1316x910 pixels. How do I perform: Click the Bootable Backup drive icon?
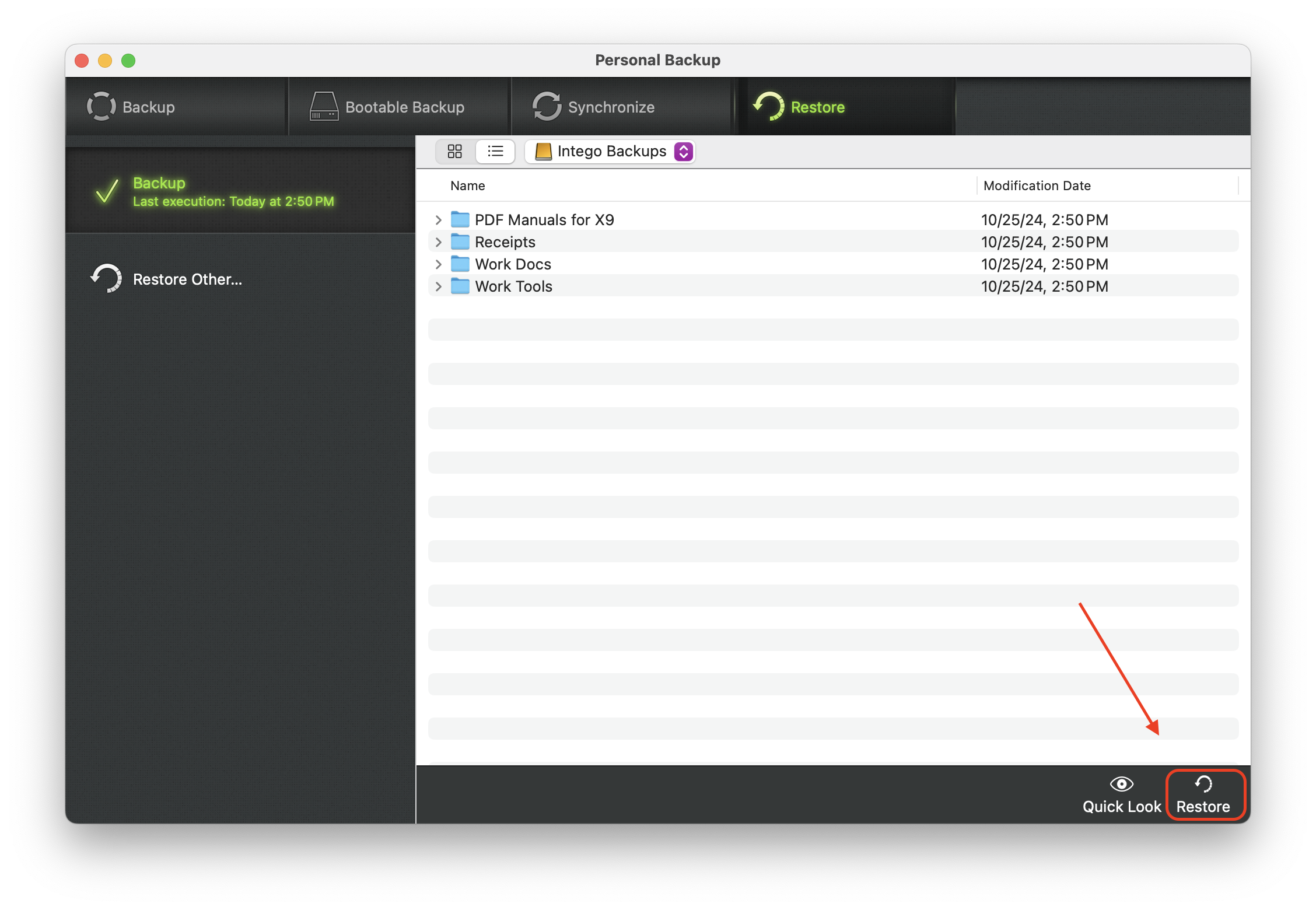coord(324,106)
